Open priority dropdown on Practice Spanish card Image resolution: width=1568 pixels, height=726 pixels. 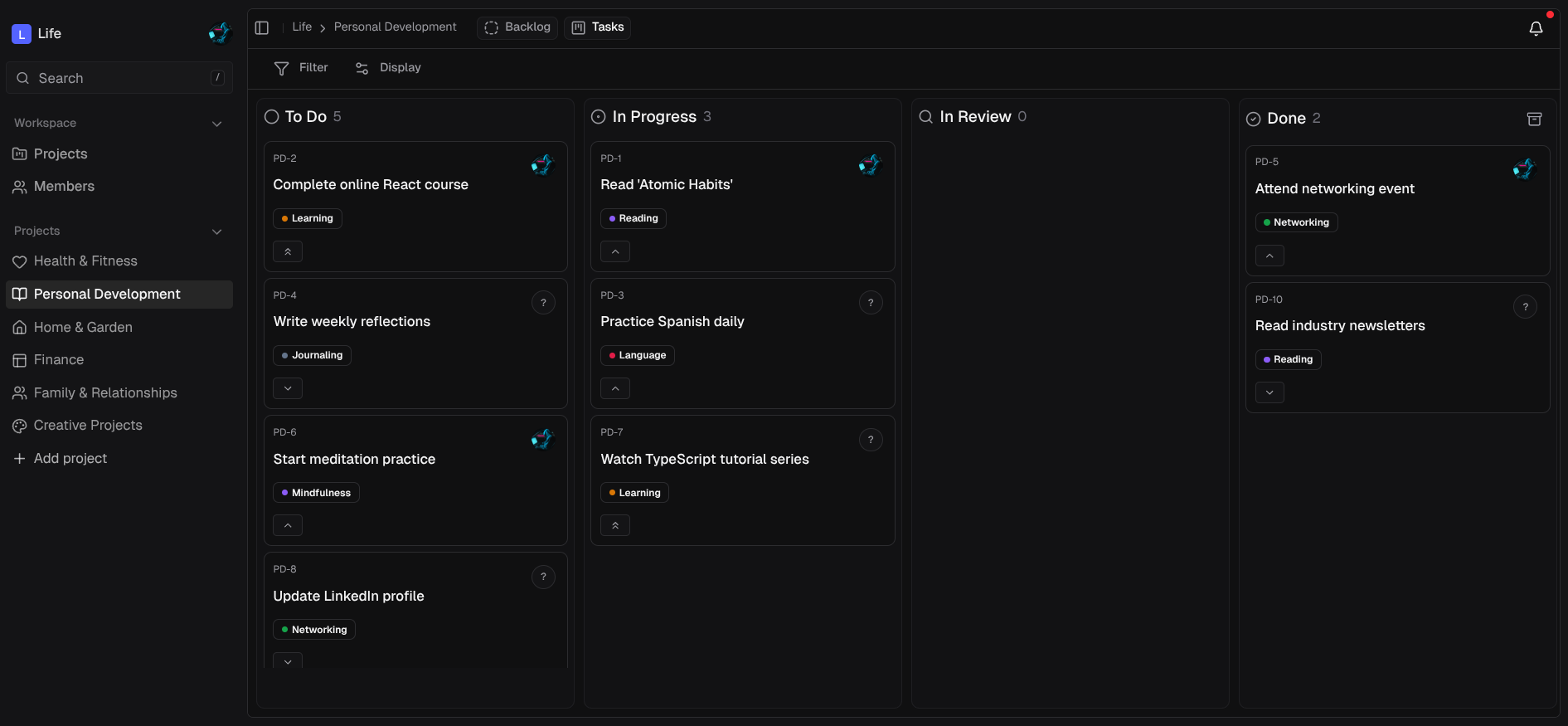(x=615, y=388)
